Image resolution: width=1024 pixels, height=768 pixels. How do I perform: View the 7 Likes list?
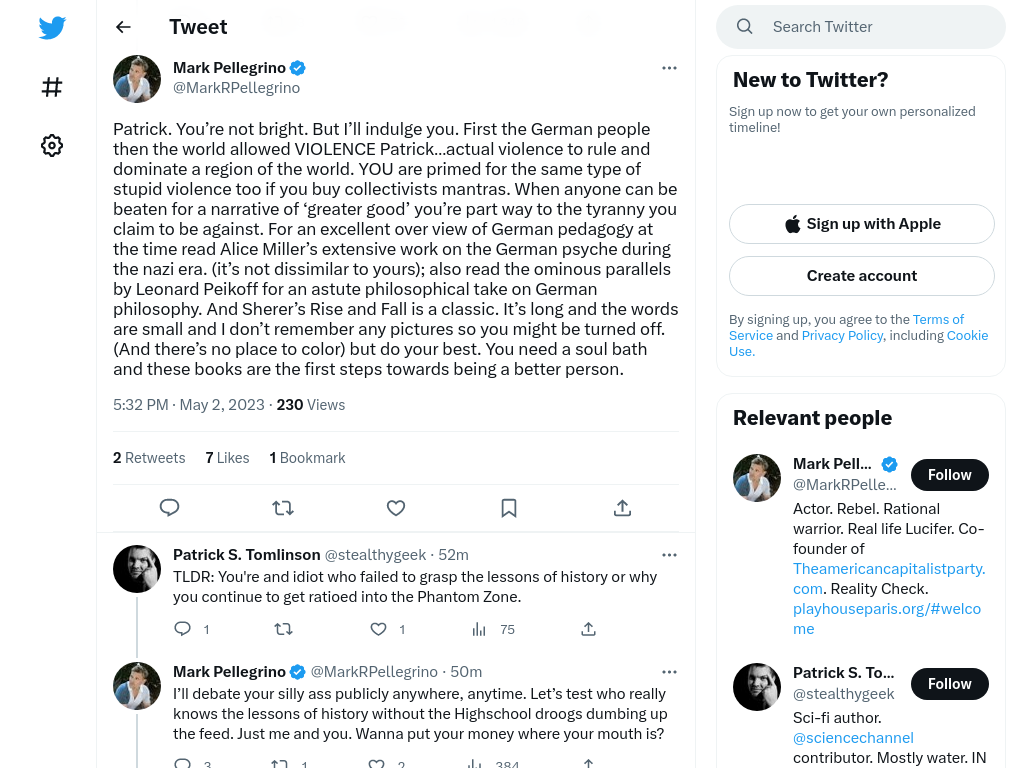[x=227, y=458]
